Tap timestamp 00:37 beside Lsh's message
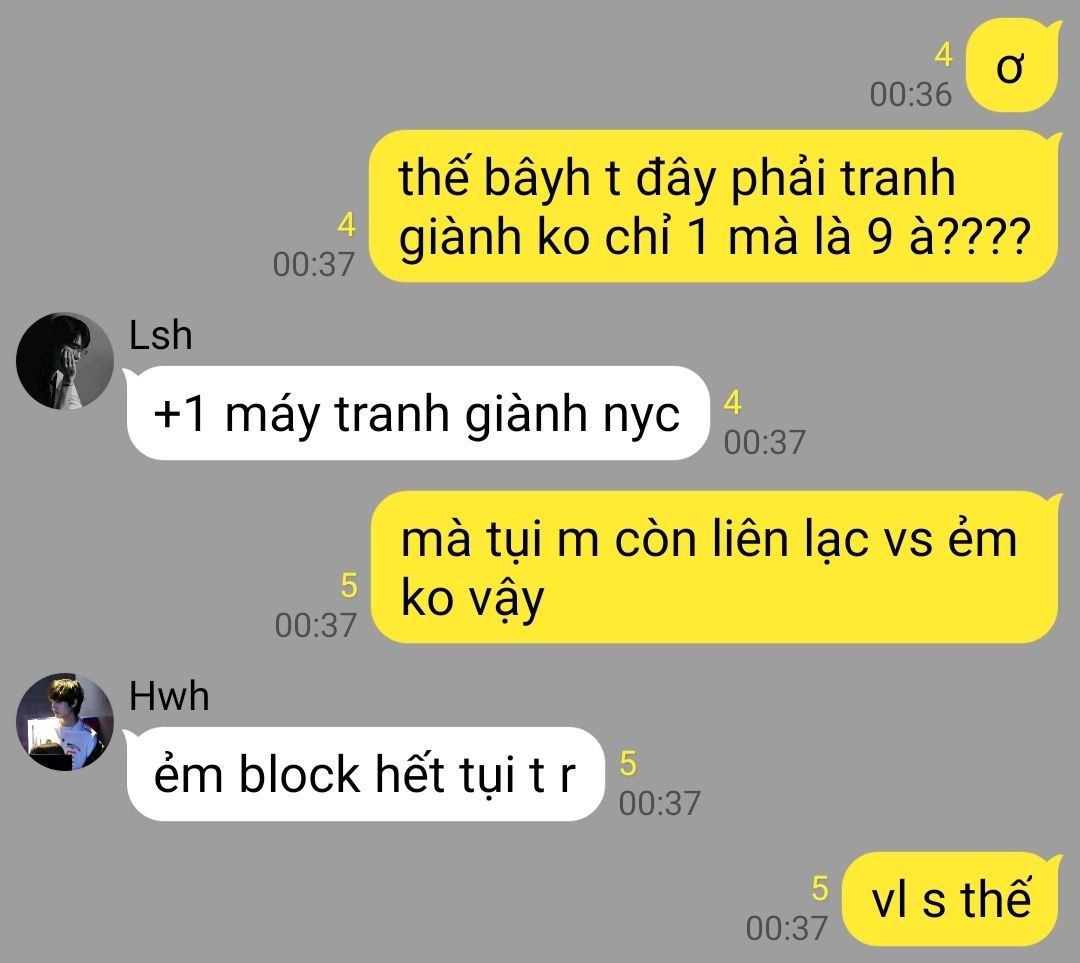The height and width of the screenshot is (963, 1080). [765, 442]
